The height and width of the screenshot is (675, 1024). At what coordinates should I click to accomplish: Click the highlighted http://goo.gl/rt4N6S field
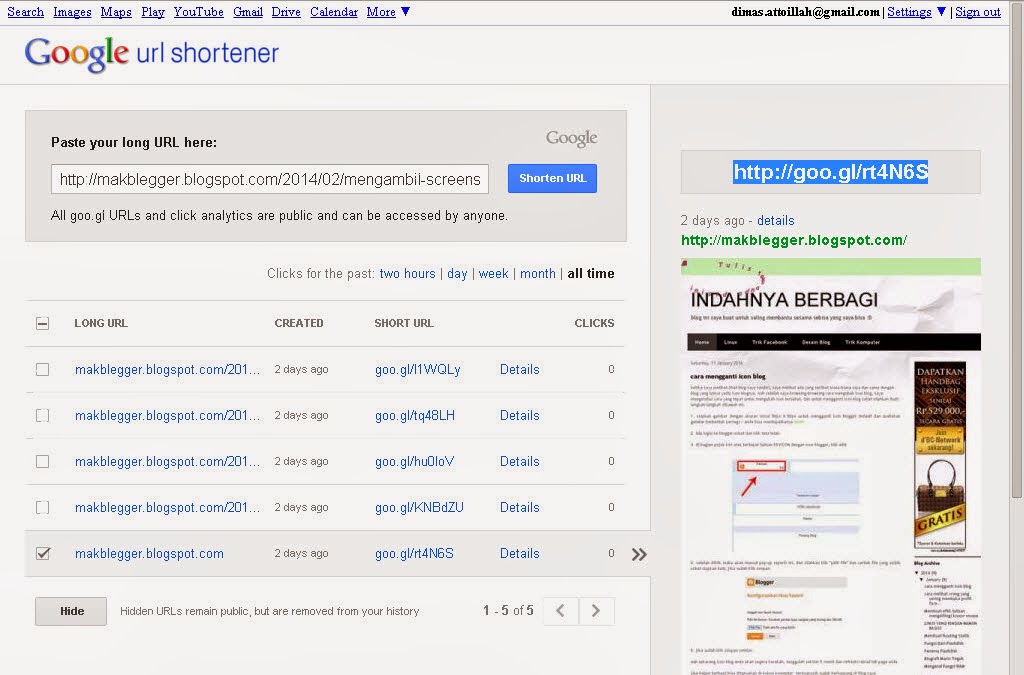(831, 172)
